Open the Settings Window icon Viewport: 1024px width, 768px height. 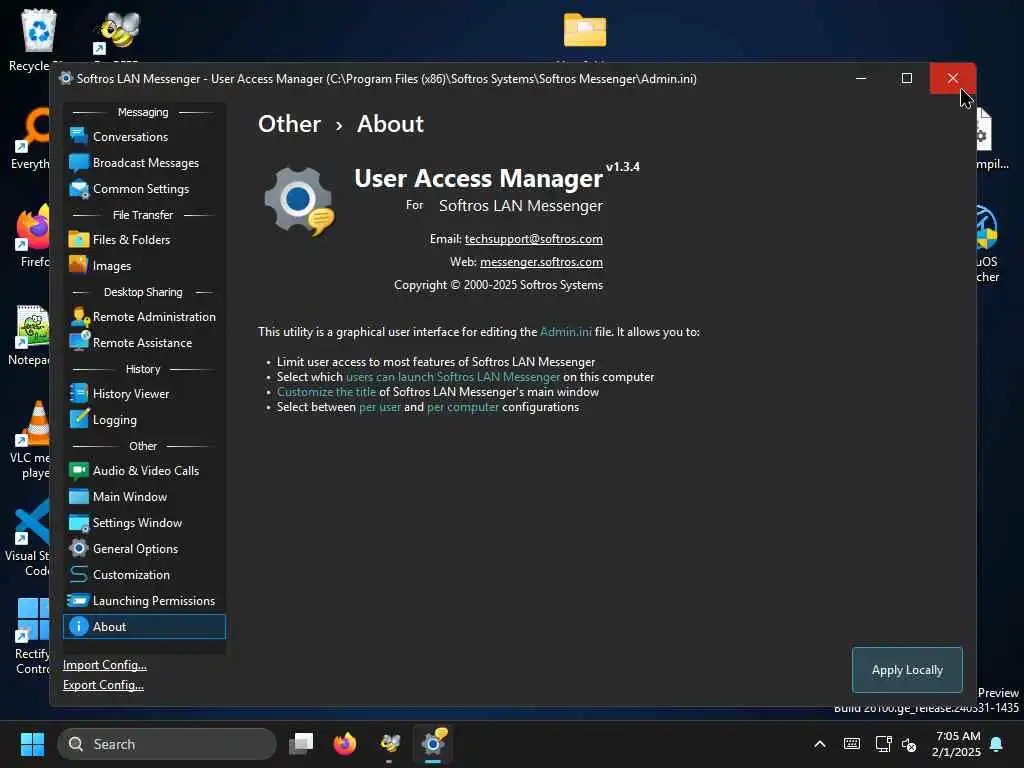(78, 522)
